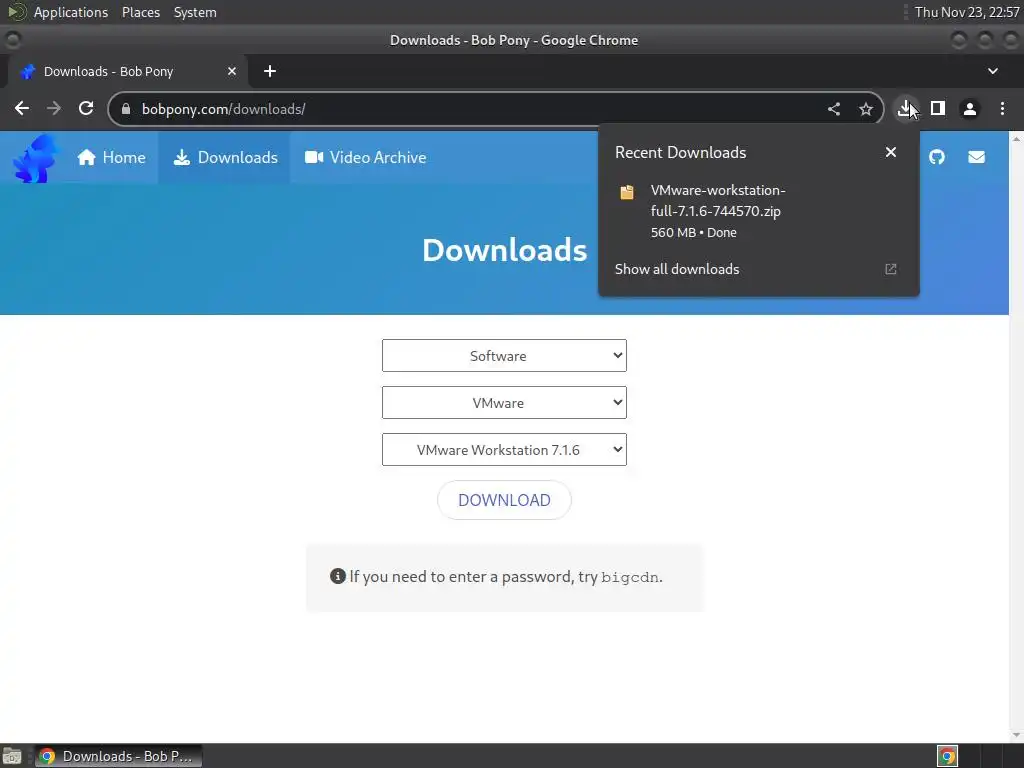Open the Video Archive nav item
Image resolution: width=1024 pixels, height=768 pixels.
tap(365, 157)
